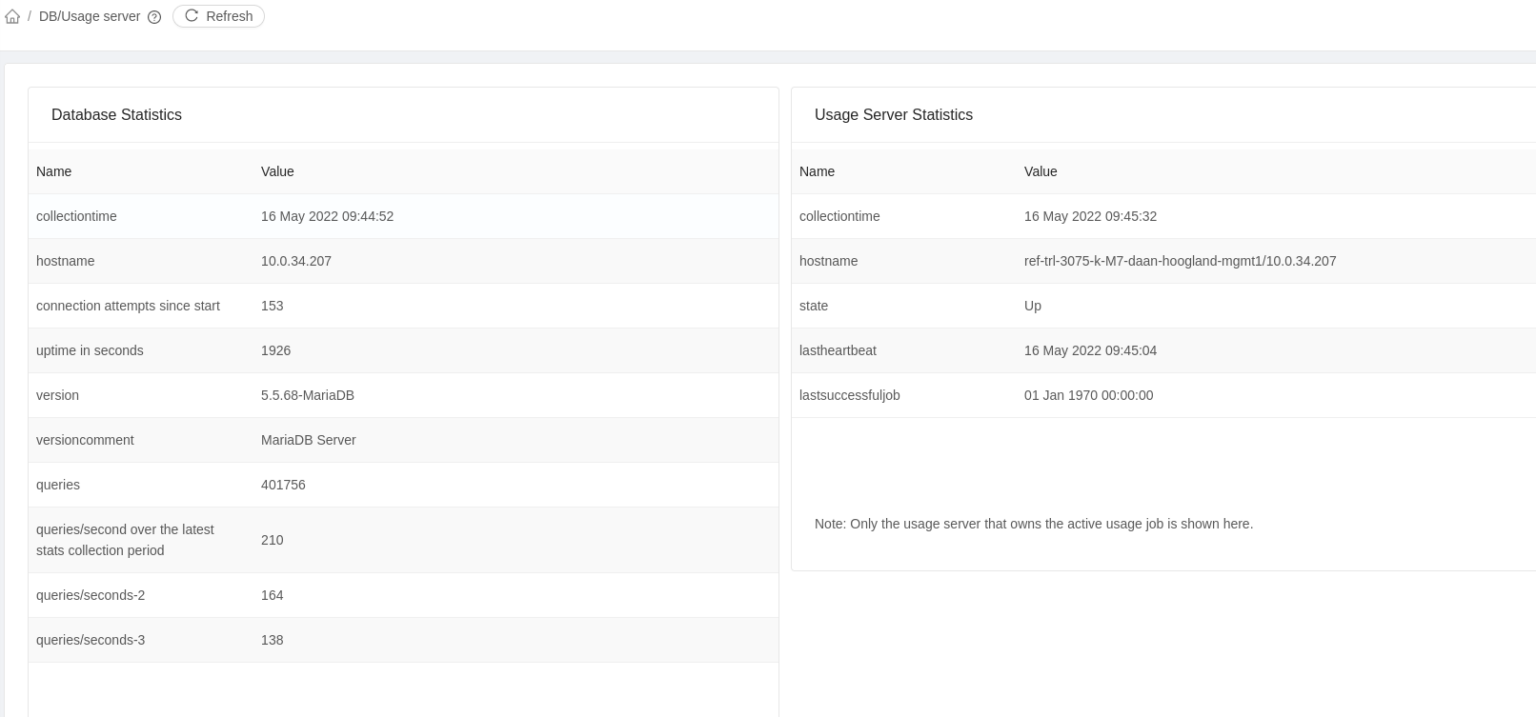Click the circular arrow inside the Refresh button
The image size is (1536, 717).
(x=189, y=16)
